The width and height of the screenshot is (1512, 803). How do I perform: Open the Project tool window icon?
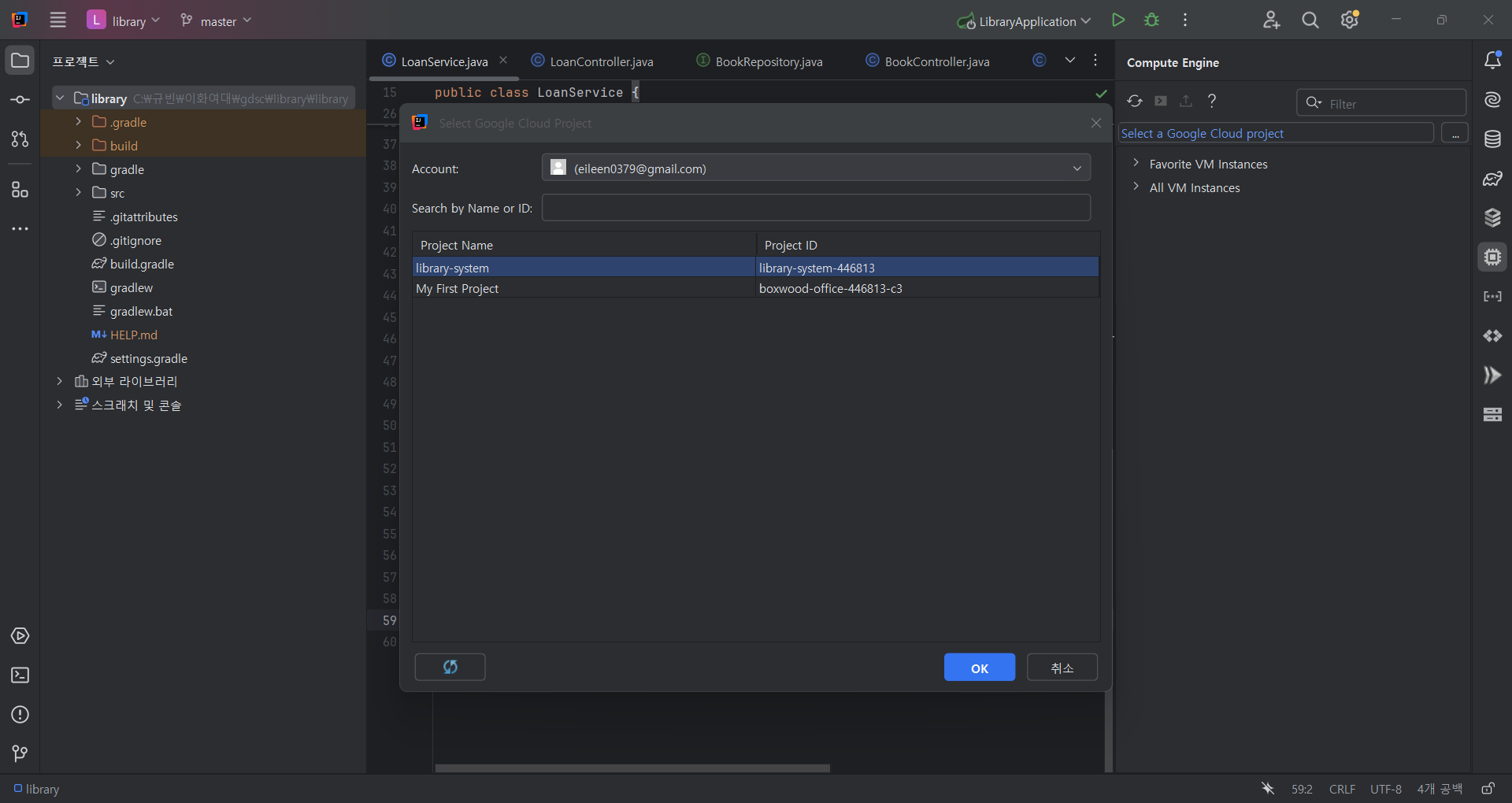(20, 61)
